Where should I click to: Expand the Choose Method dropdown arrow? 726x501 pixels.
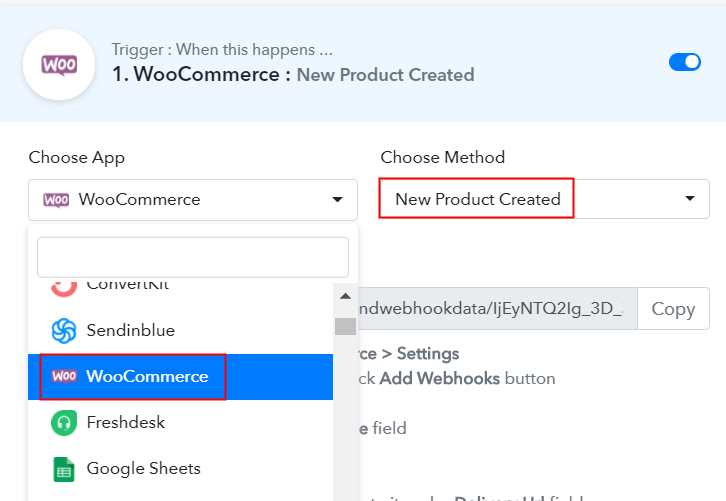689,199
